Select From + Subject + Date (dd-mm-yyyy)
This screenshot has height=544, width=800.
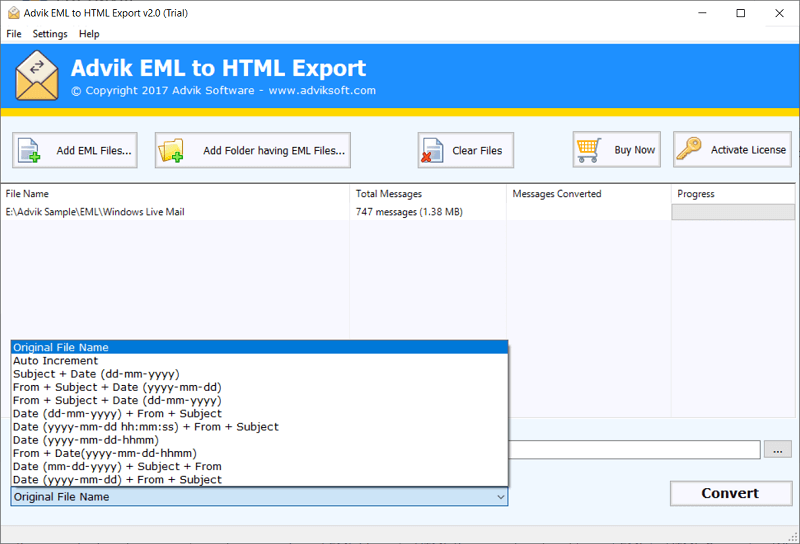(x=259, y=401)
